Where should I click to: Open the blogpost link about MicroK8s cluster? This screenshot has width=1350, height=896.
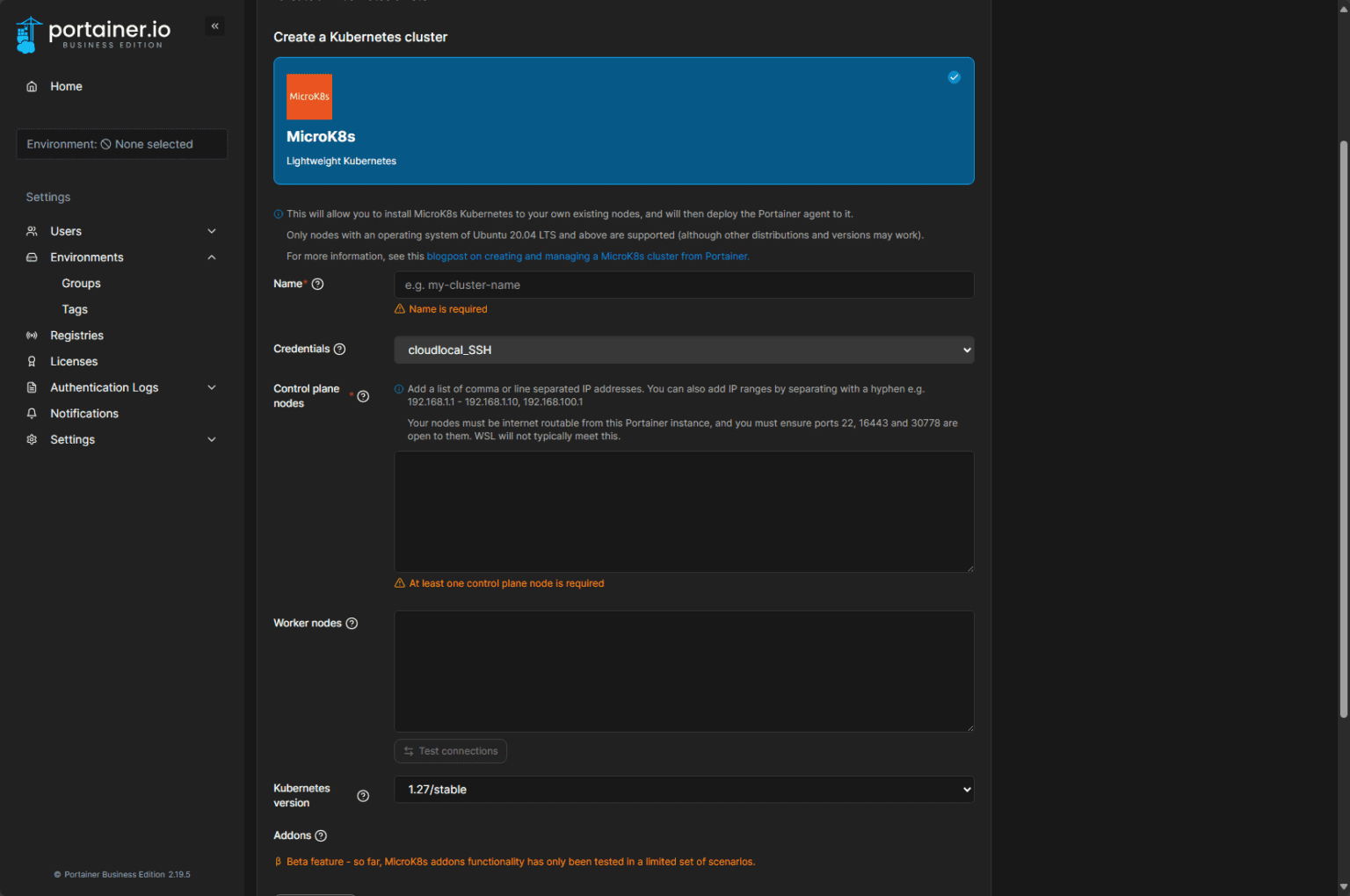(588, 257)
